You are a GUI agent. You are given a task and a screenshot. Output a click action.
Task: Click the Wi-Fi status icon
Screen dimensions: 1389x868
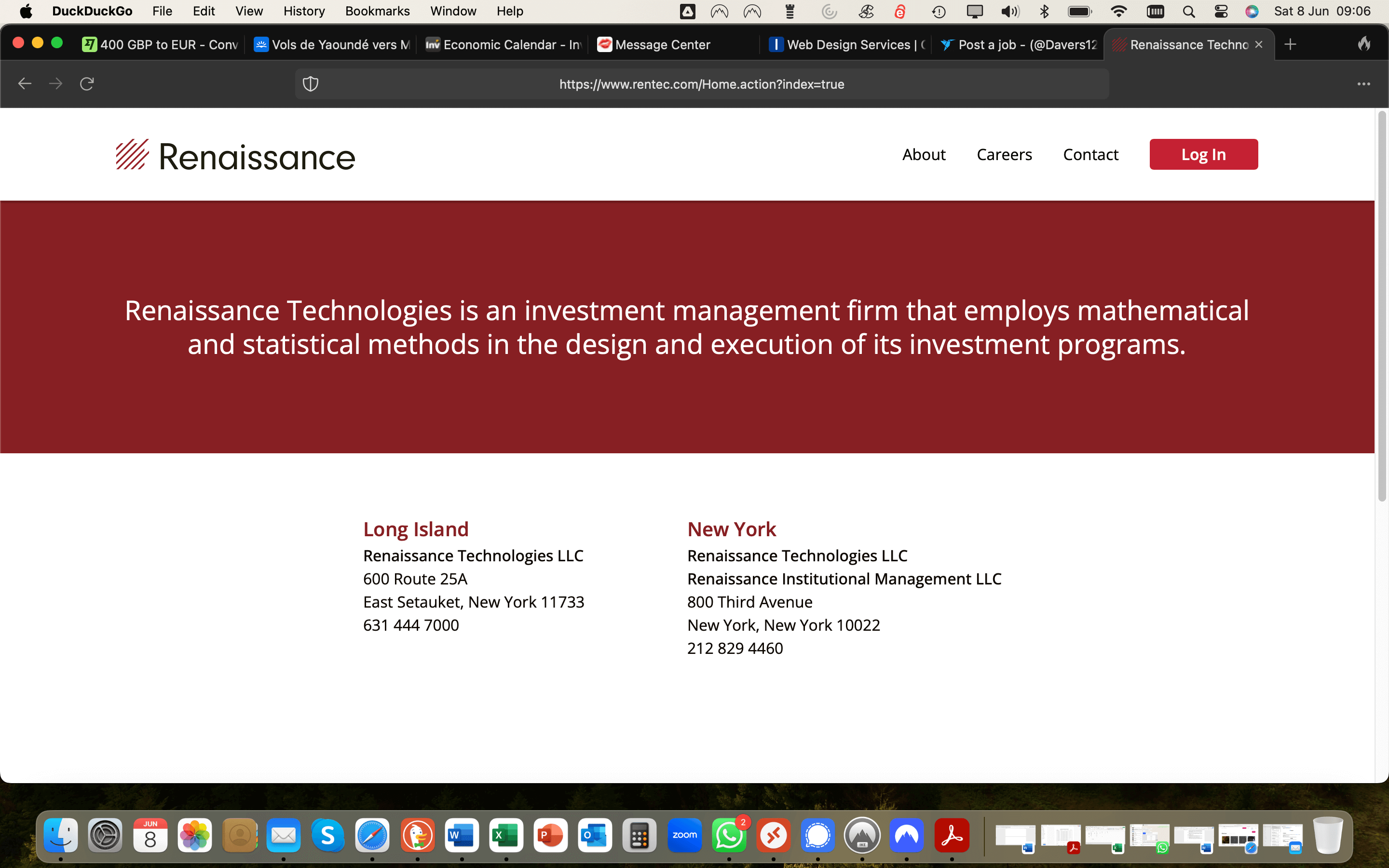[x=1118, y=12]
